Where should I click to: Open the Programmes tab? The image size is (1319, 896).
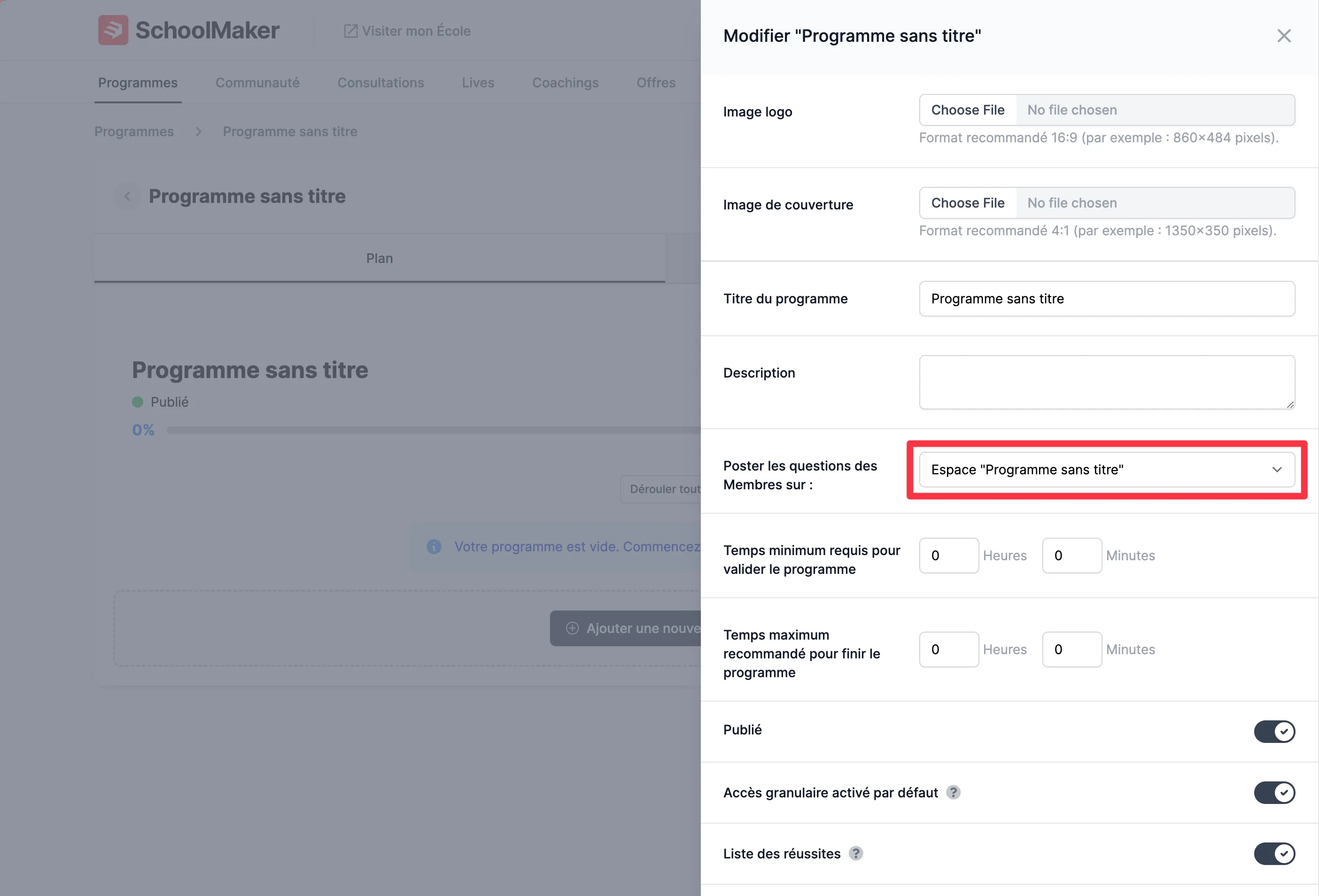pyautogui.click(x=138, y=83)
